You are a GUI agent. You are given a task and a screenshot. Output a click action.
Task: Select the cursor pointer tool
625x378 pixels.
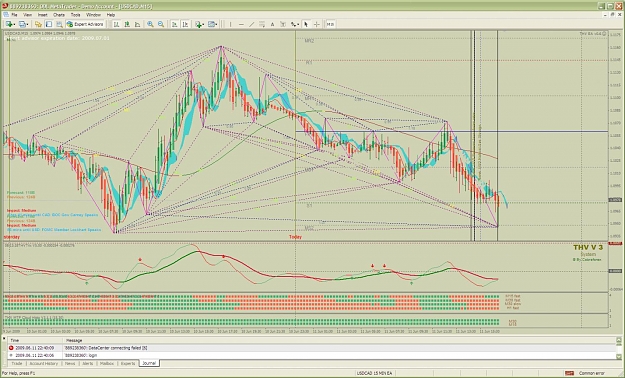(306, 24)
